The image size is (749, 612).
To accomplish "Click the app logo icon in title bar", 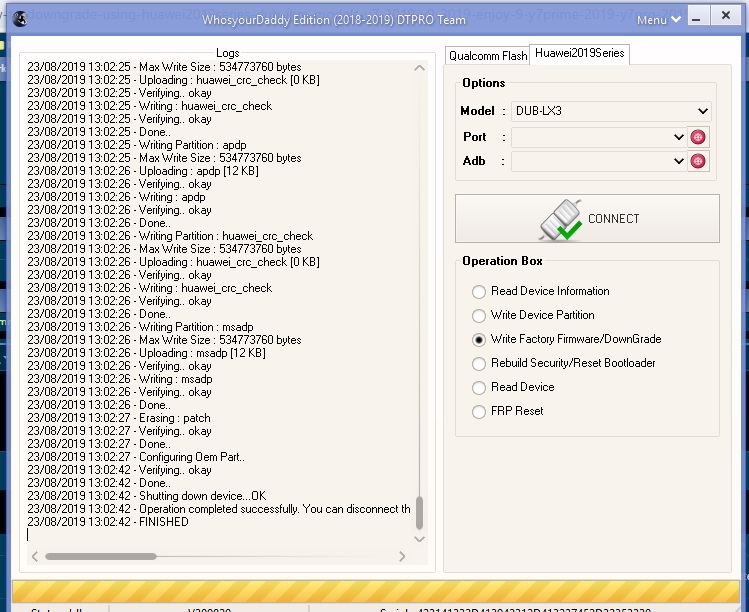I will click(20, 19).
